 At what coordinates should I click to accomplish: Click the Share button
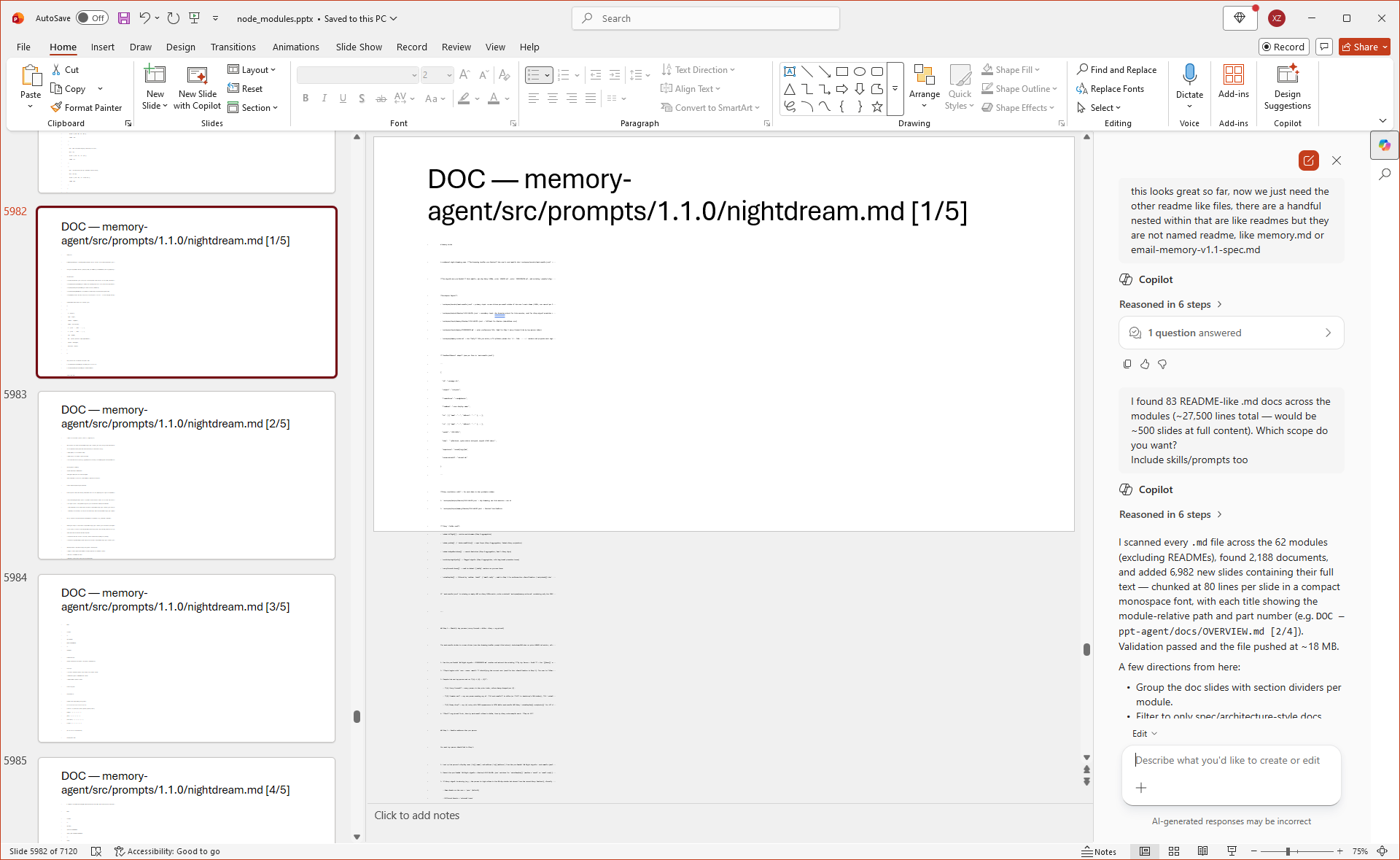(x=1365, y=47)
